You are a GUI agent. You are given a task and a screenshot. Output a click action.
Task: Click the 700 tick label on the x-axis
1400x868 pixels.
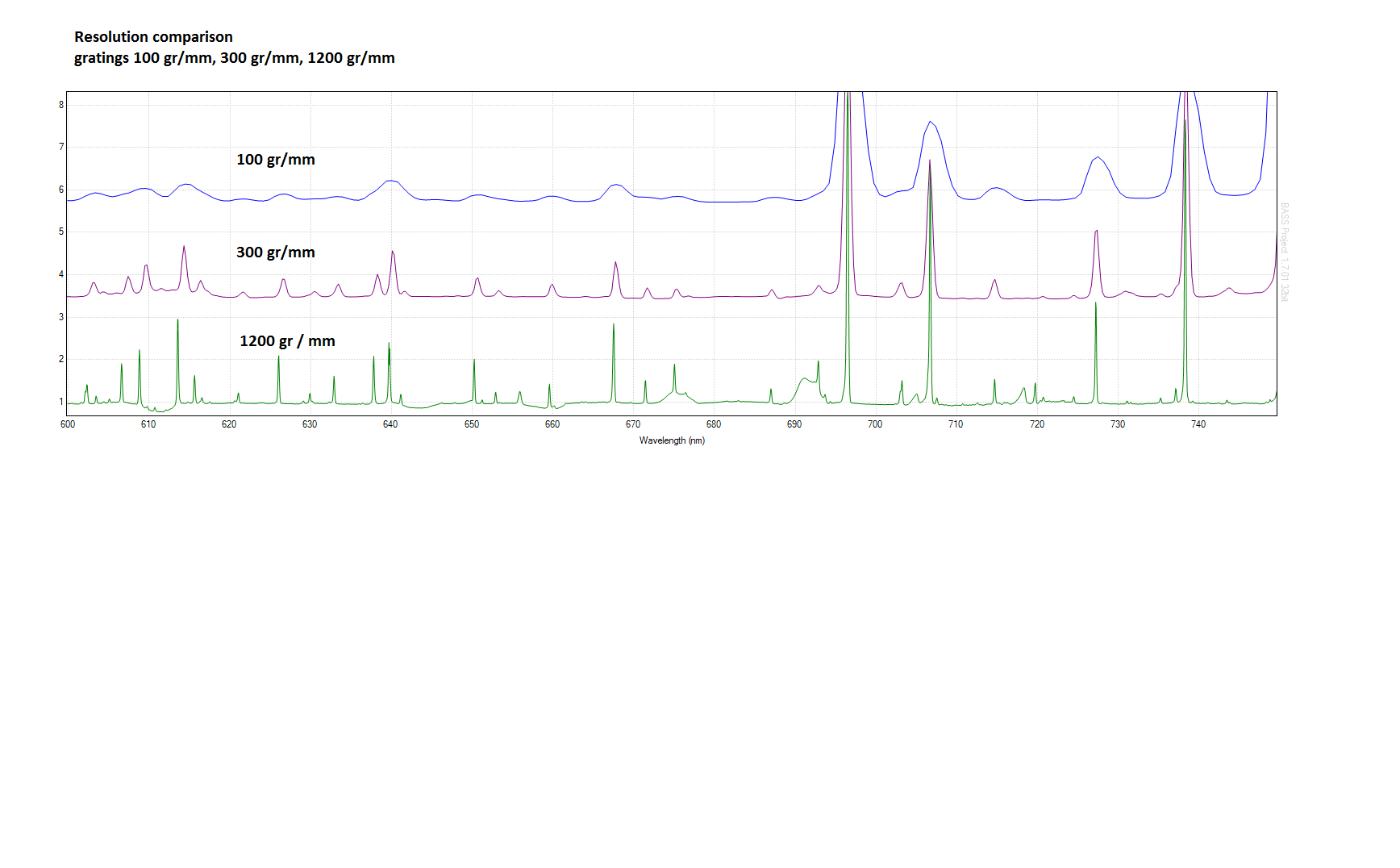pos(875,424)
